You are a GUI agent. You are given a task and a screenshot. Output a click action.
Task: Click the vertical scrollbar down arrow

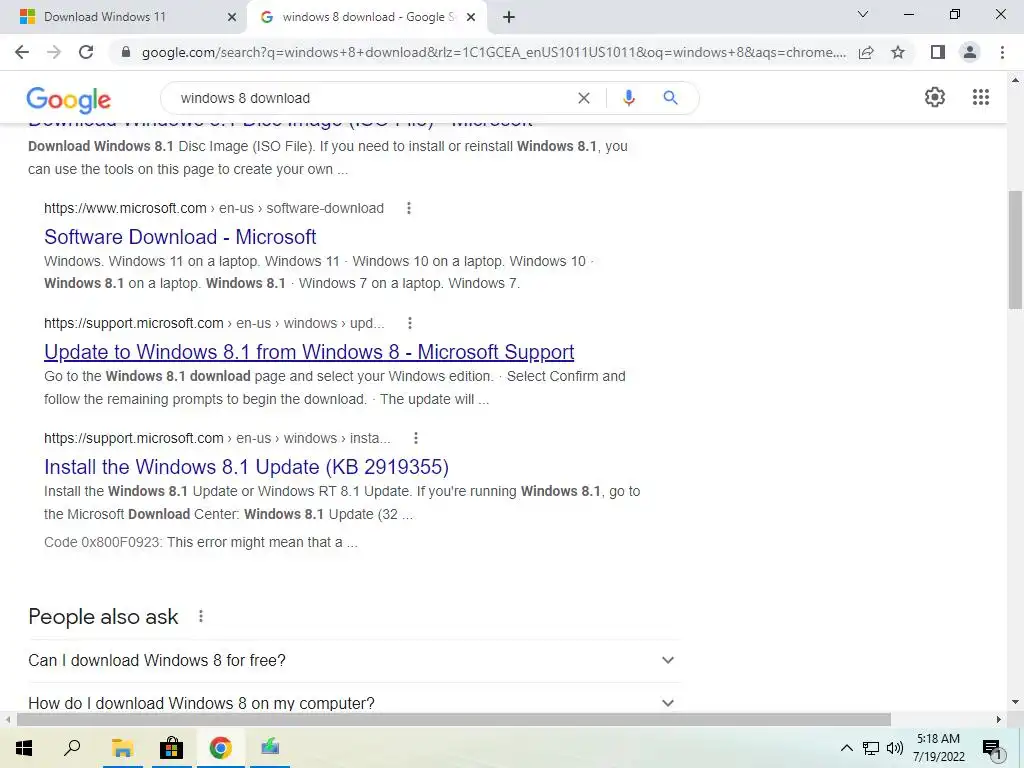(x=1015, y=703)
